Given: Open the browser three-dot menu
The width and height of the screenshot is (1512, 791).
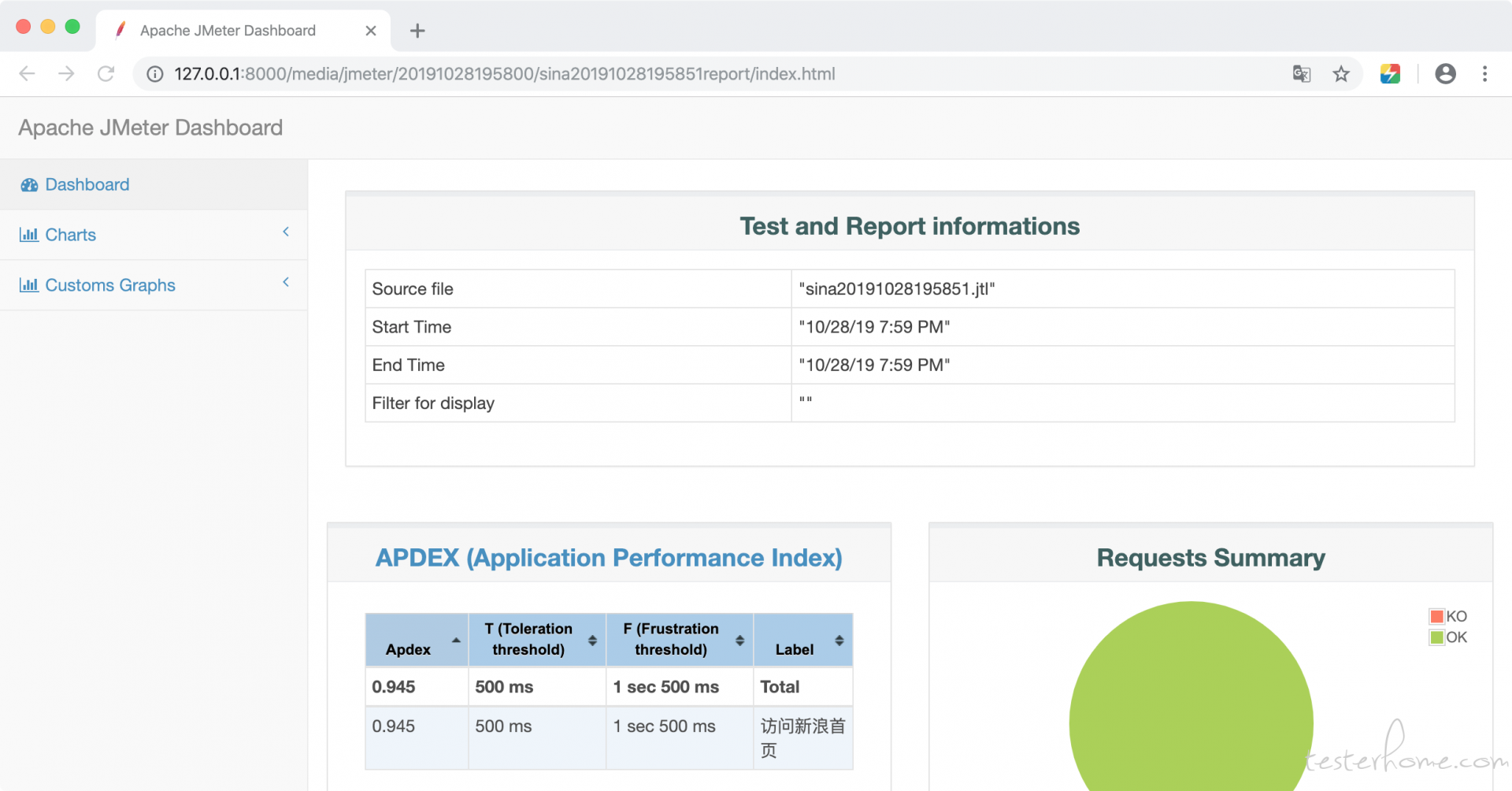Looking at the screenshot, I should point(1484,74).
